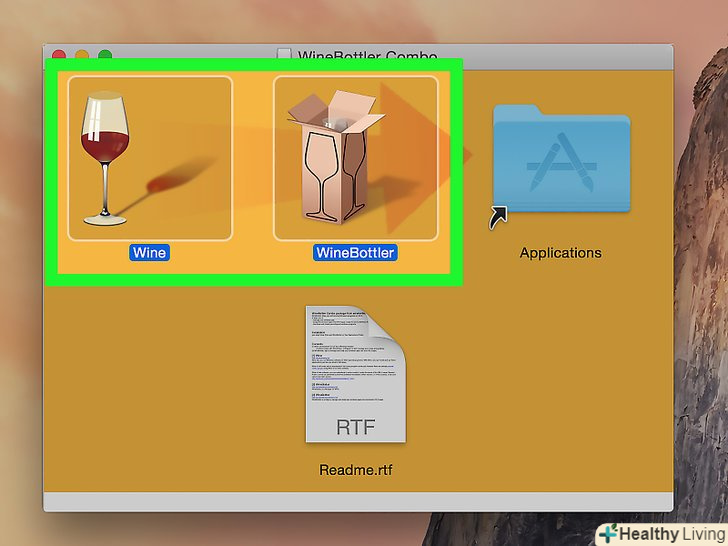The image size is (728, 546).
Task: Close window with the red button
Action: [59, 54]
